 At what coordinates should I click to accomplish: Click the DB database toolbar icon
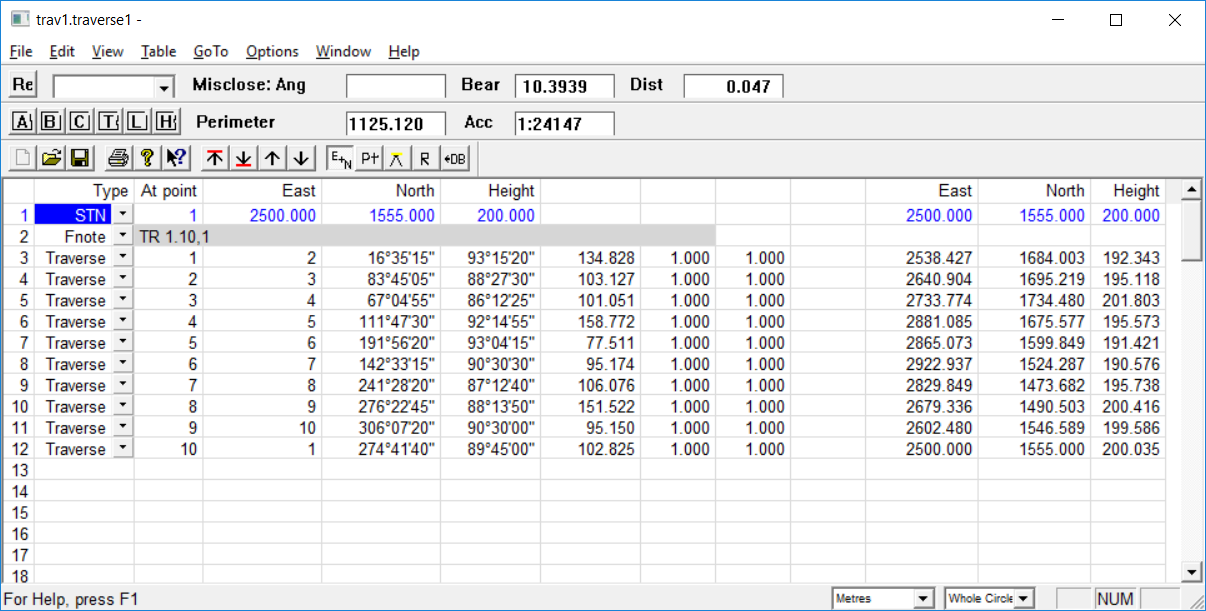(x=454, y=158)
